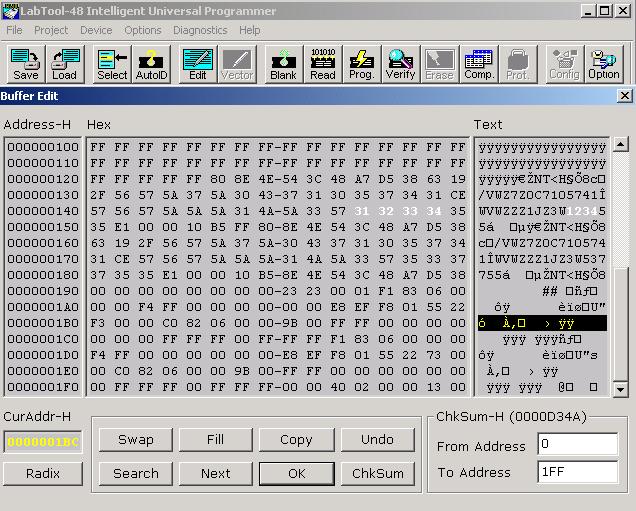Viewport: 636px width, 511px height.
Task: Select address row 000000100
Action: 43,147
